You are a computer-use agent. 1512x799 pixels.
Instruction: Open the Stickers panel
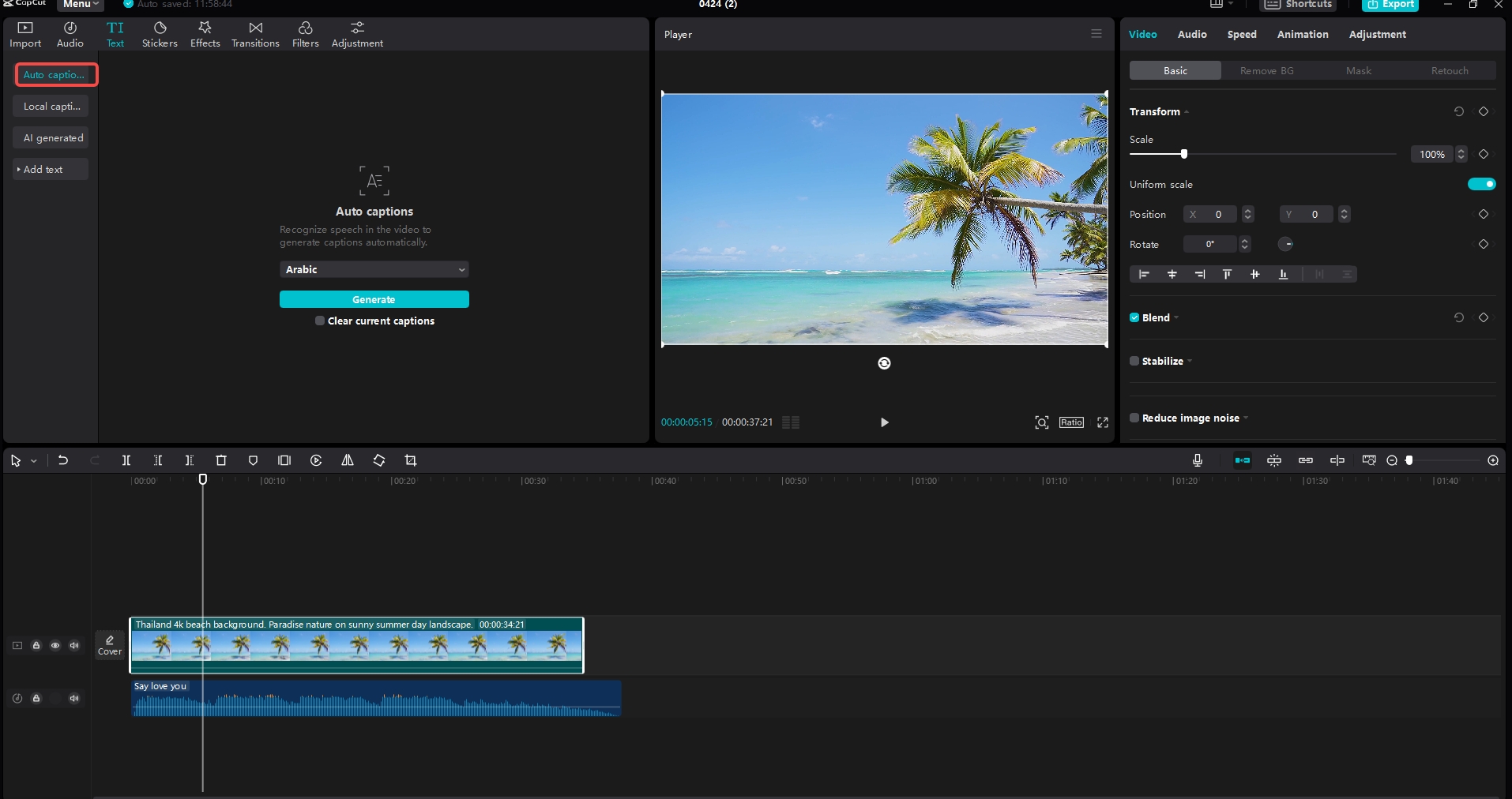click(x=160, y=35)
